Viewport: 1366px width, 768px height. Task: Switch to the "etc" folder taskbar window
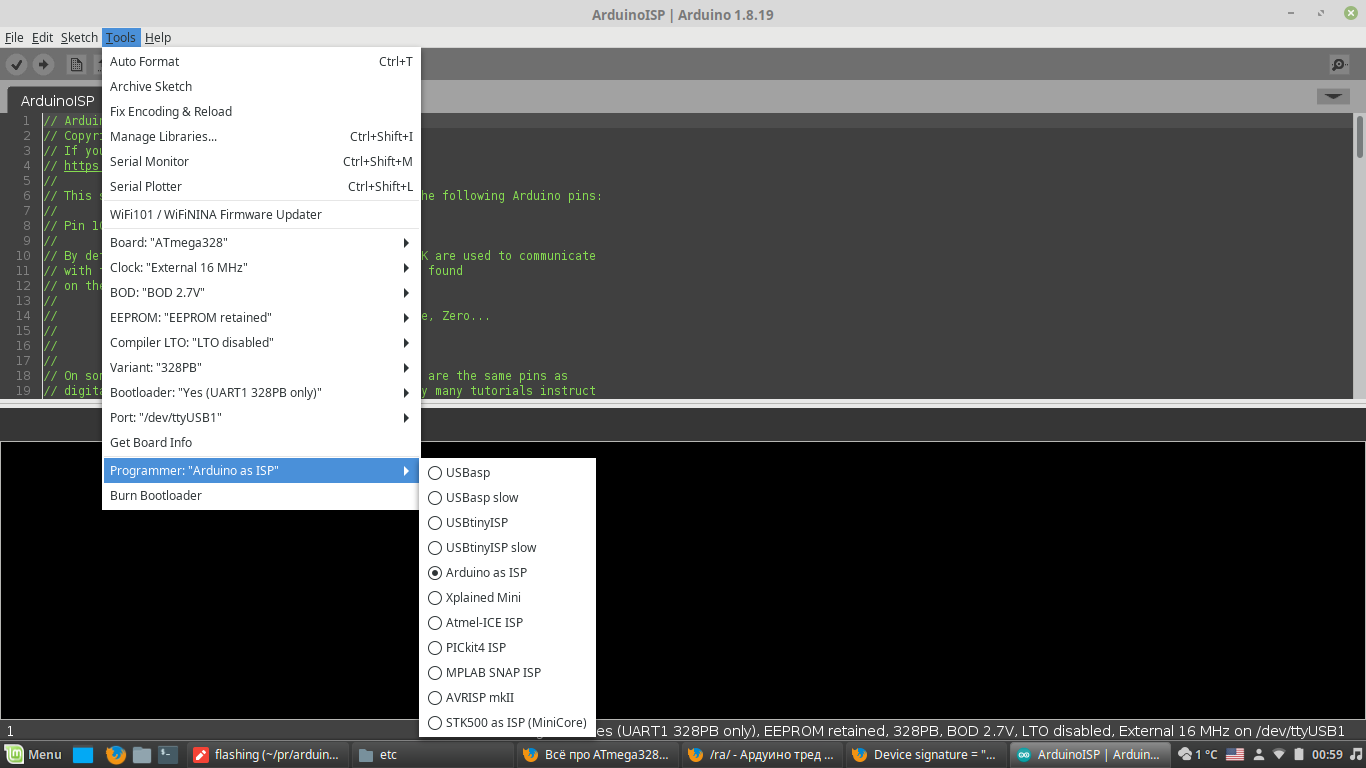pos(431,755)
